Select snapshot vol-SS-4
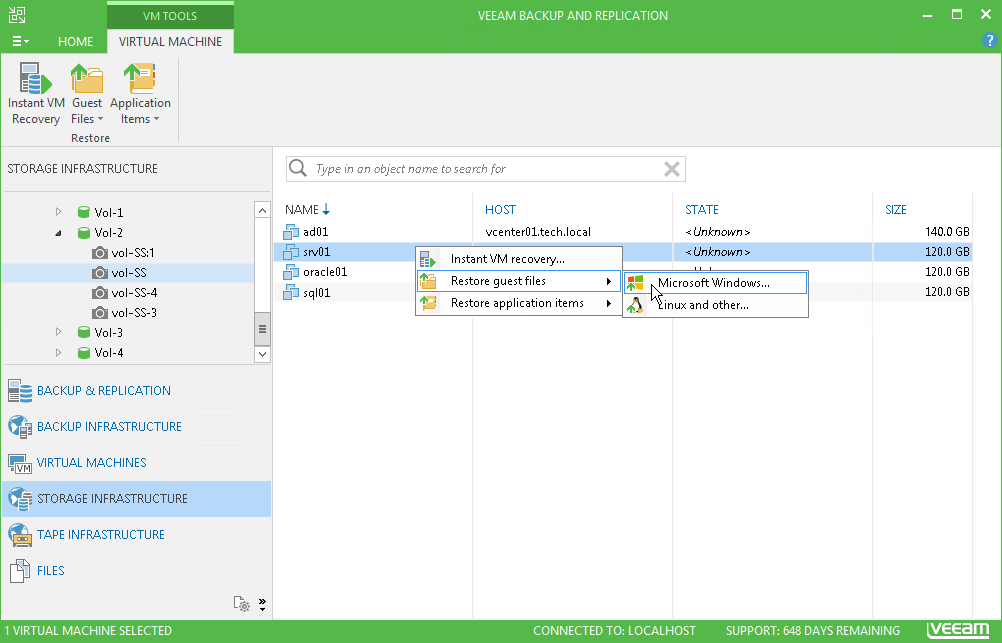Image resolution: width=1002 pixels, height=643 pixels. pyautogui.click(x=125, y=293)
